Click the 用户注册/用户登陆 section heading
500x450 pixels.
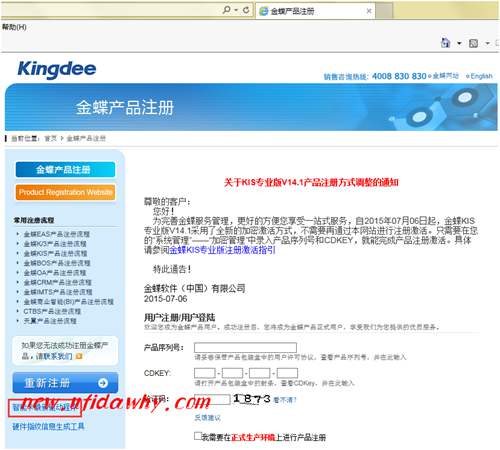coord(179,317)
